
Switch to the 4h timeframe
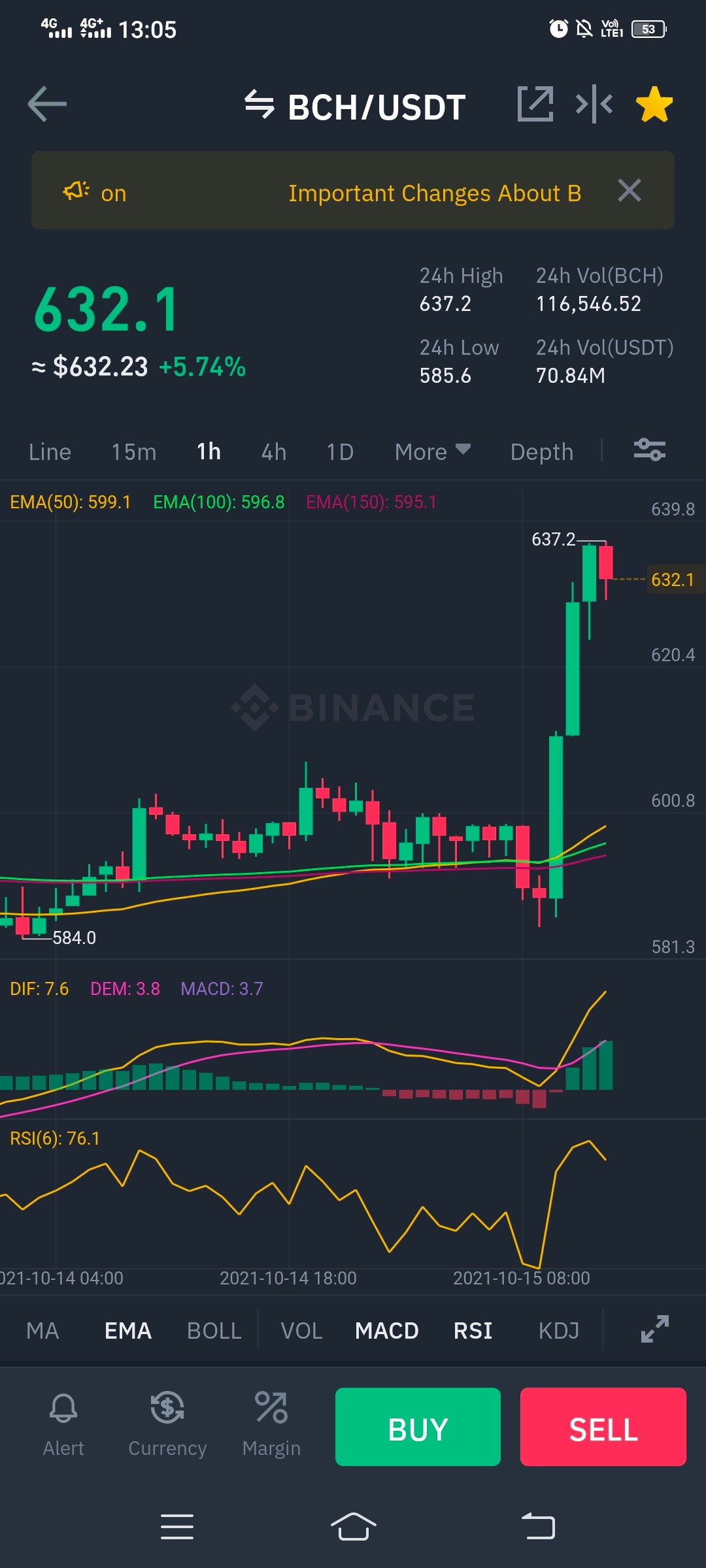point(274,451)
